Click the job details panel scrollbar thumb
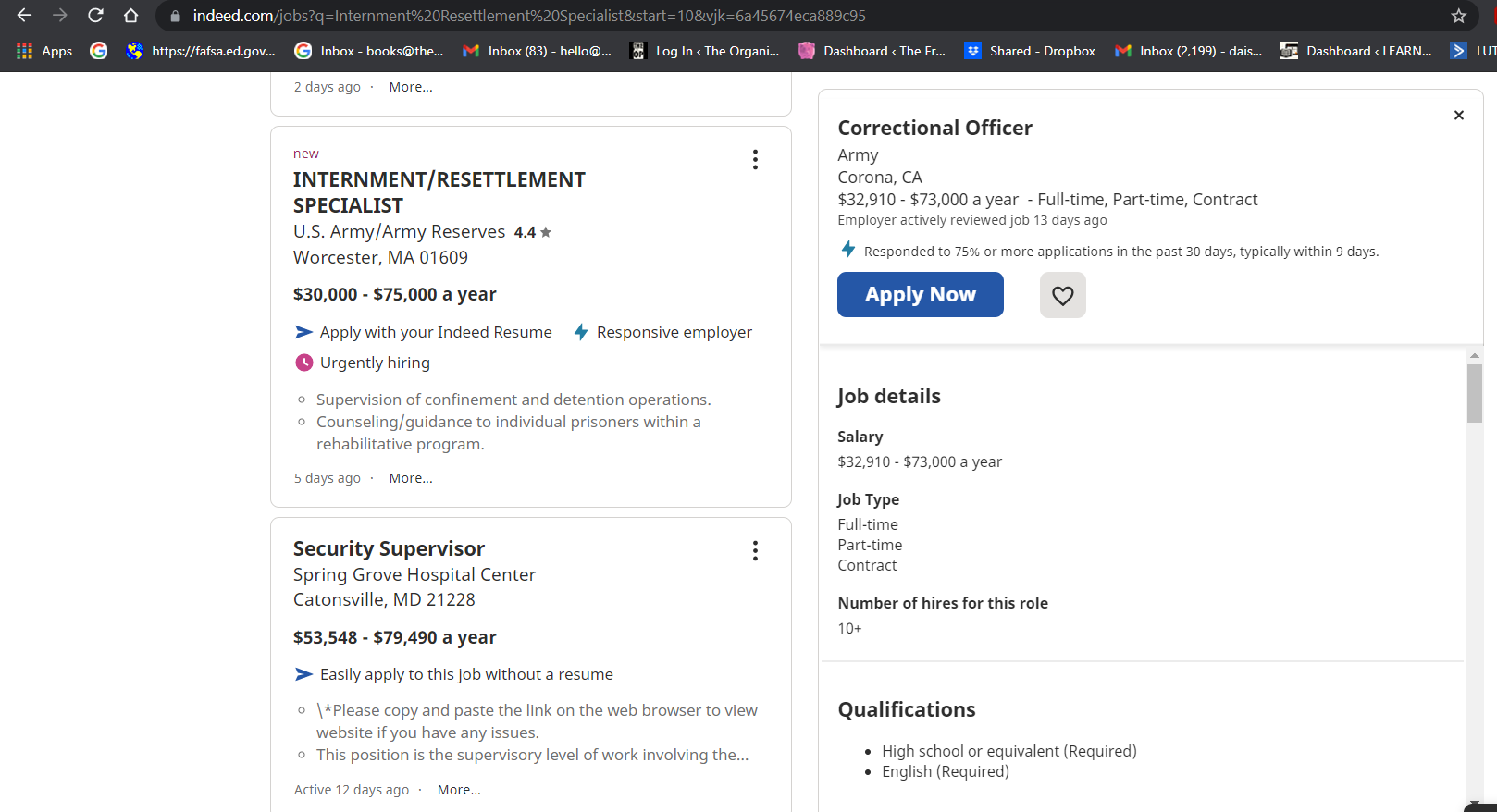Screen dimensions: 1497x812 1475,393
